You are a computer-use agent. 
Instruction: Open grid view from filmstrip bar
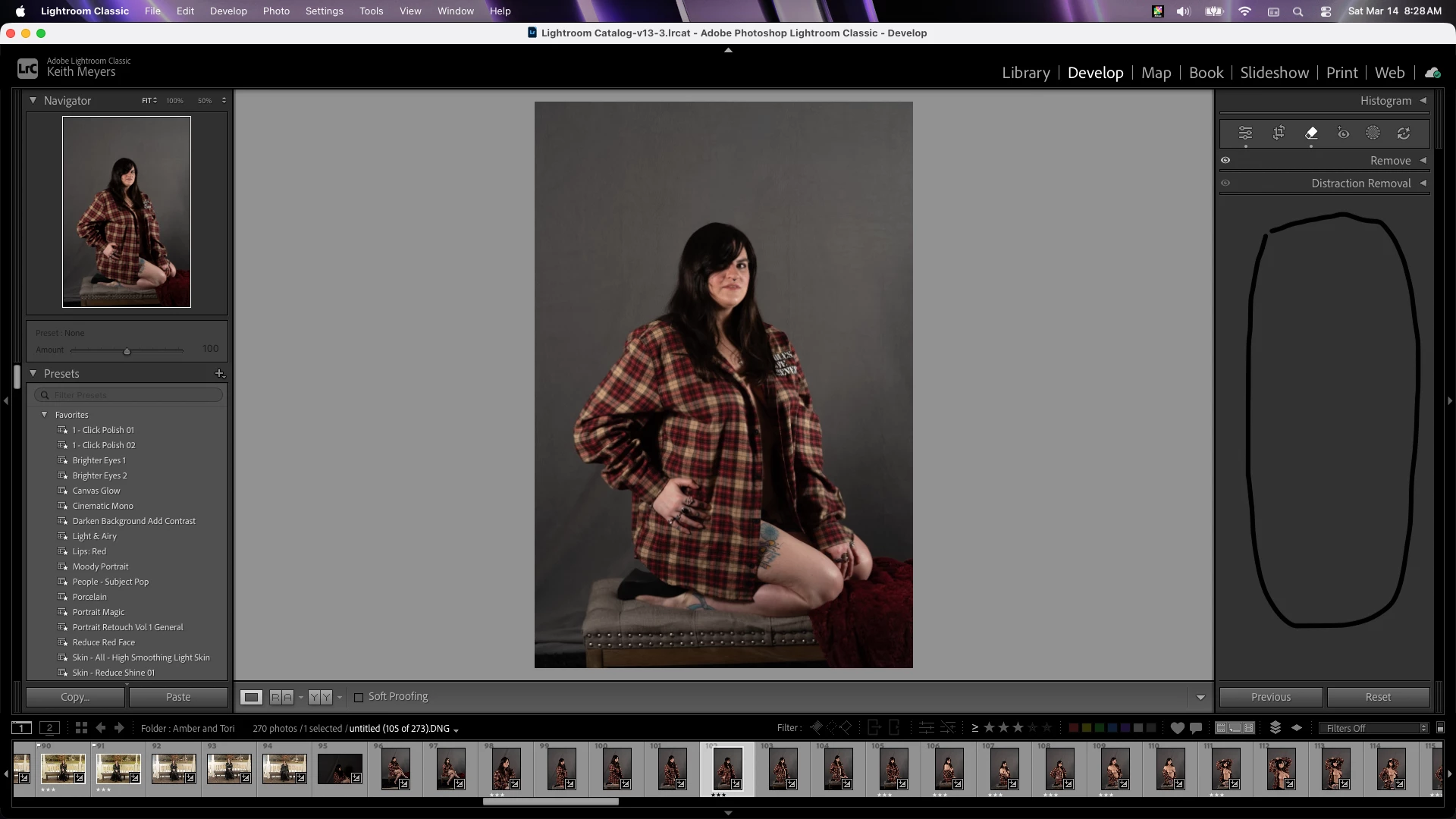81,728
